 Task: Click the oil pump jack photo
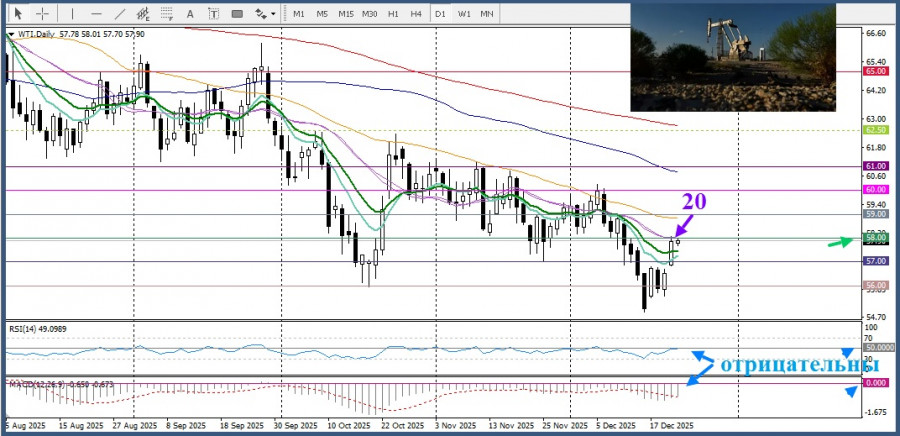click(732, 57)
